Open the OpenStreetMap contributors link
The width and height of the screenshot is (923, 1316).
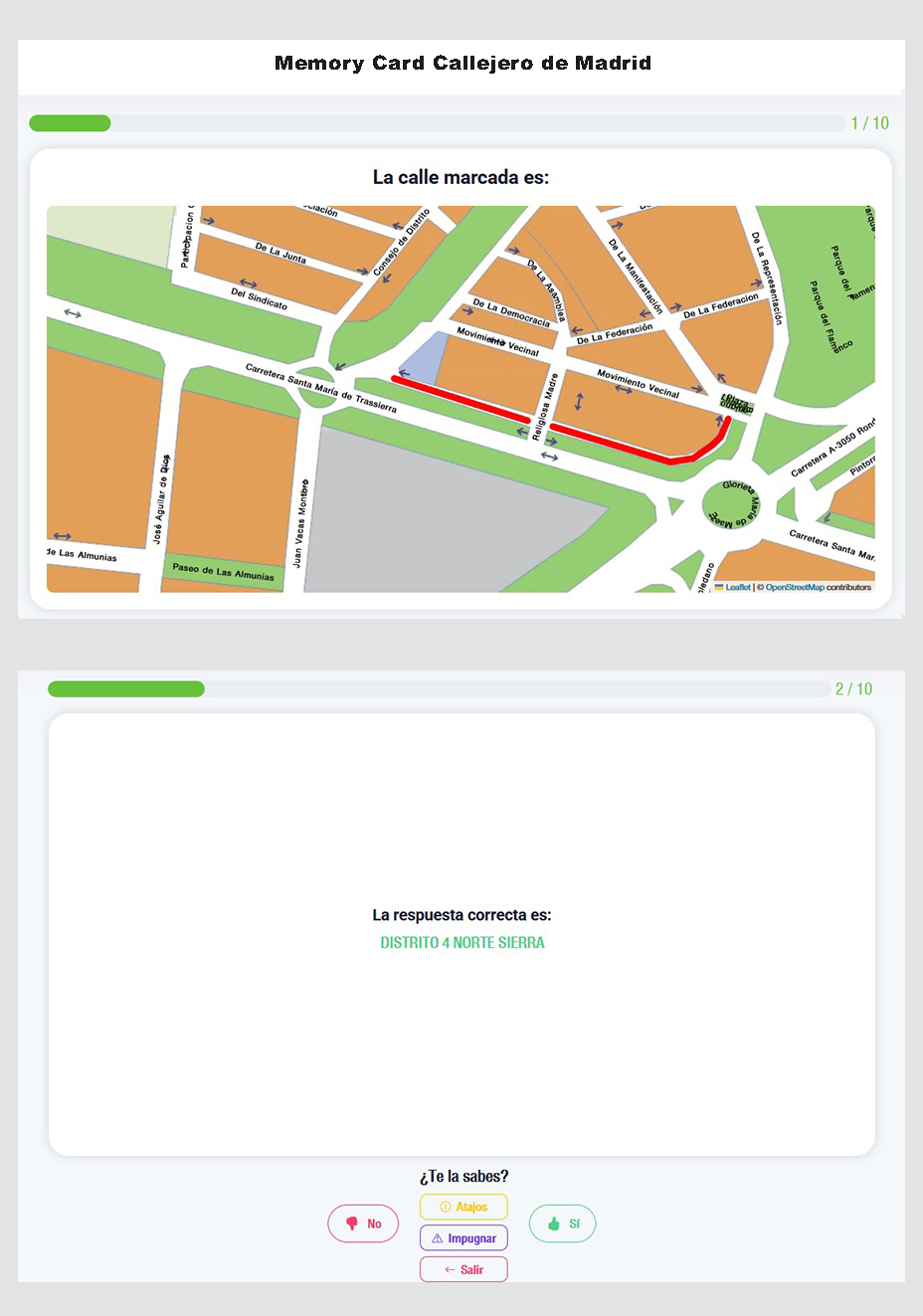click(795, 587)
